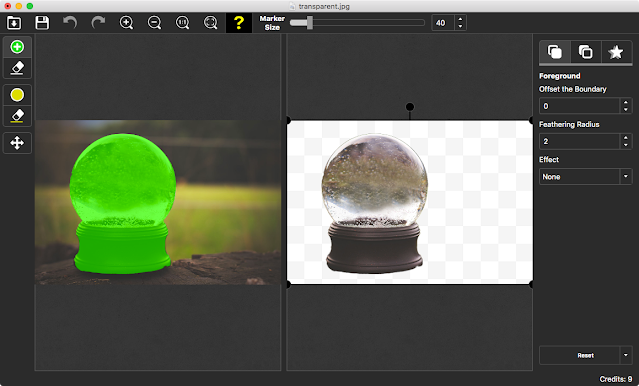This screenshot has height=386, width=639.
Task: Select the green foreground marker tool
Action: click(x=17, y=47)
